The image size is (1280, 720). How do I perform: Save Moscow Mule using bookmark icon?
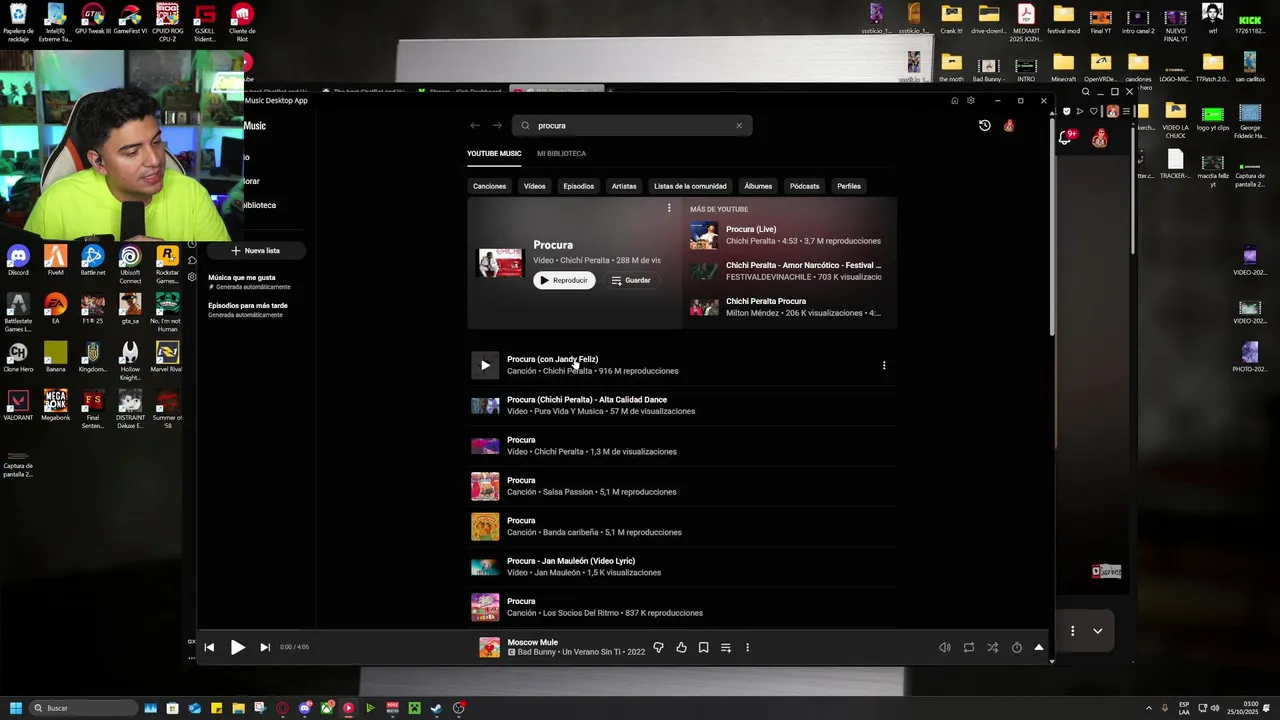pos(703,648)
